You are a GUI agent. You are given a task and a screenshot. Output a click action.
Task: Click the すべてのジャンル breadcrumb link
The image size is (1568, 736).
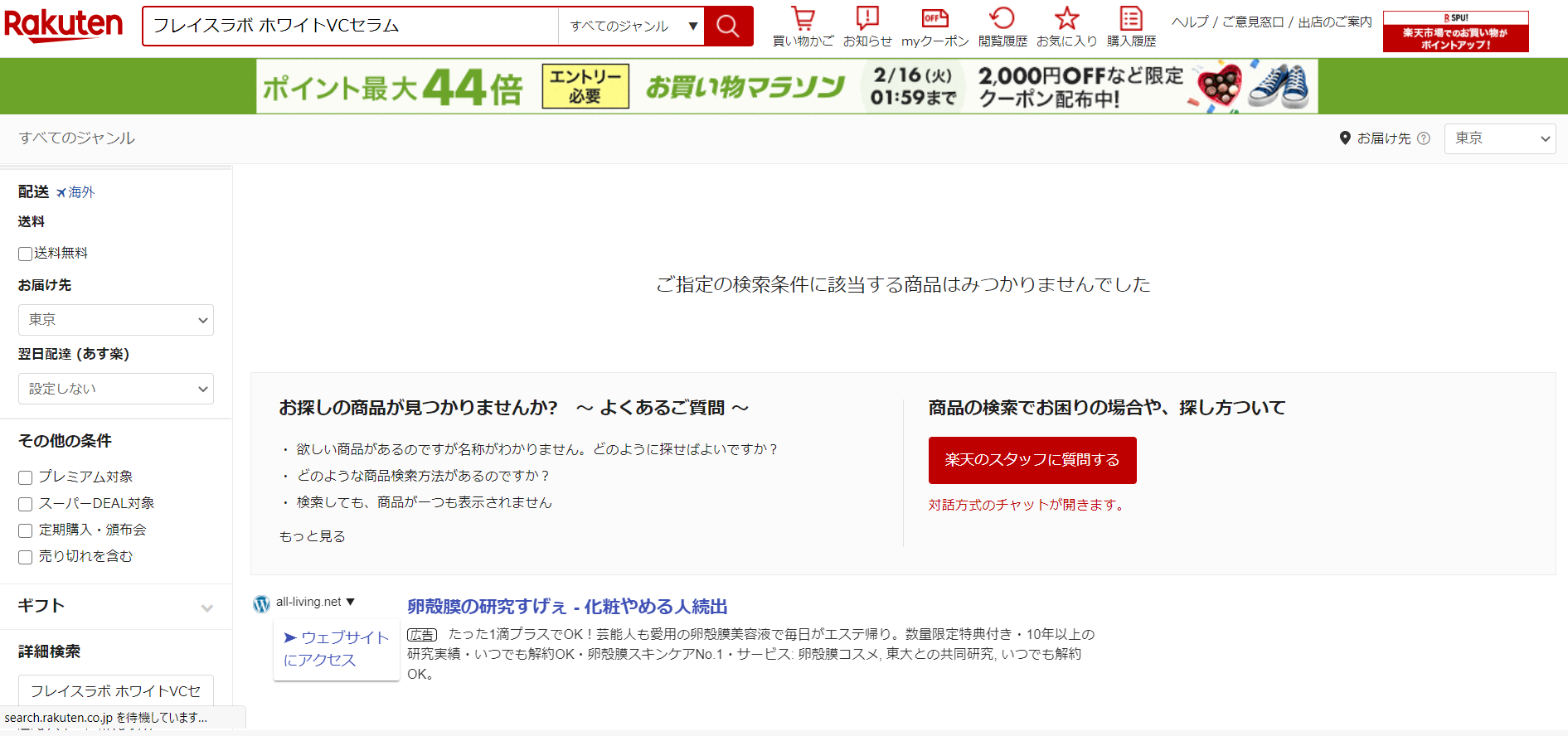pos(77,138)
